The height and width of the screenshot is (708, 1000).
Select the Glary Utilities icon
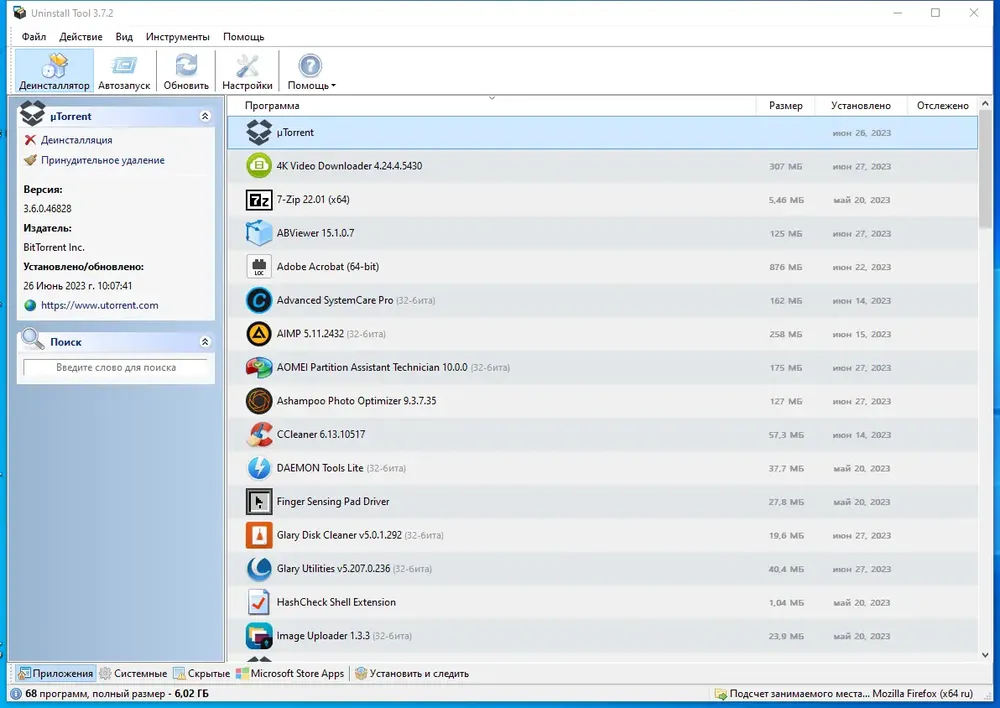click(259, 568)
